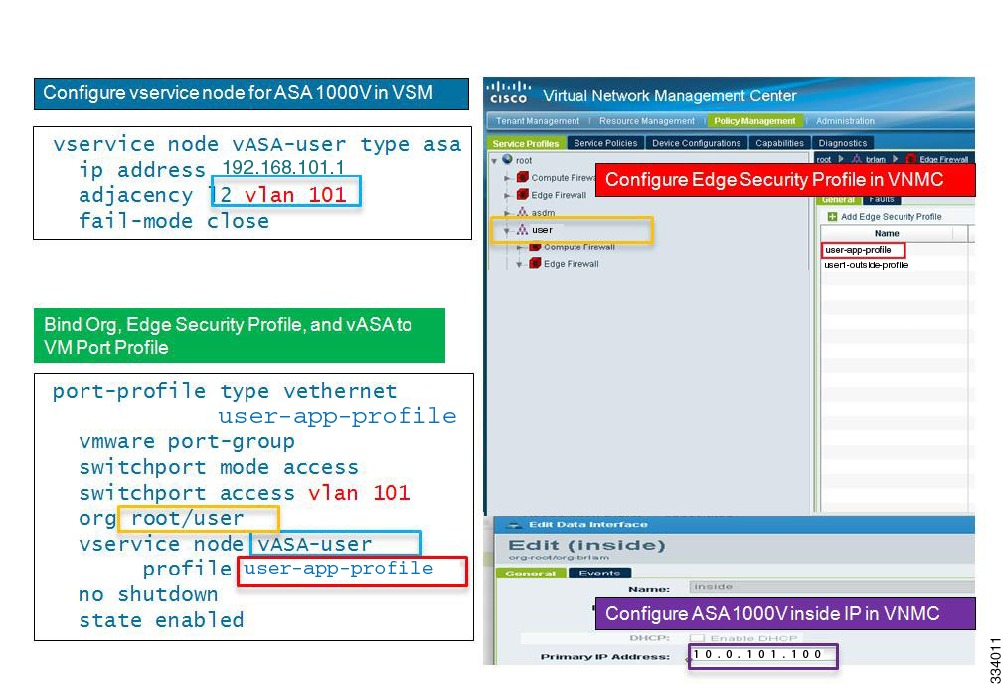The image size is (1004, 684).
Task: Click the Edge Firewall icon in breadcrumb
Action: tap(911, 159)
